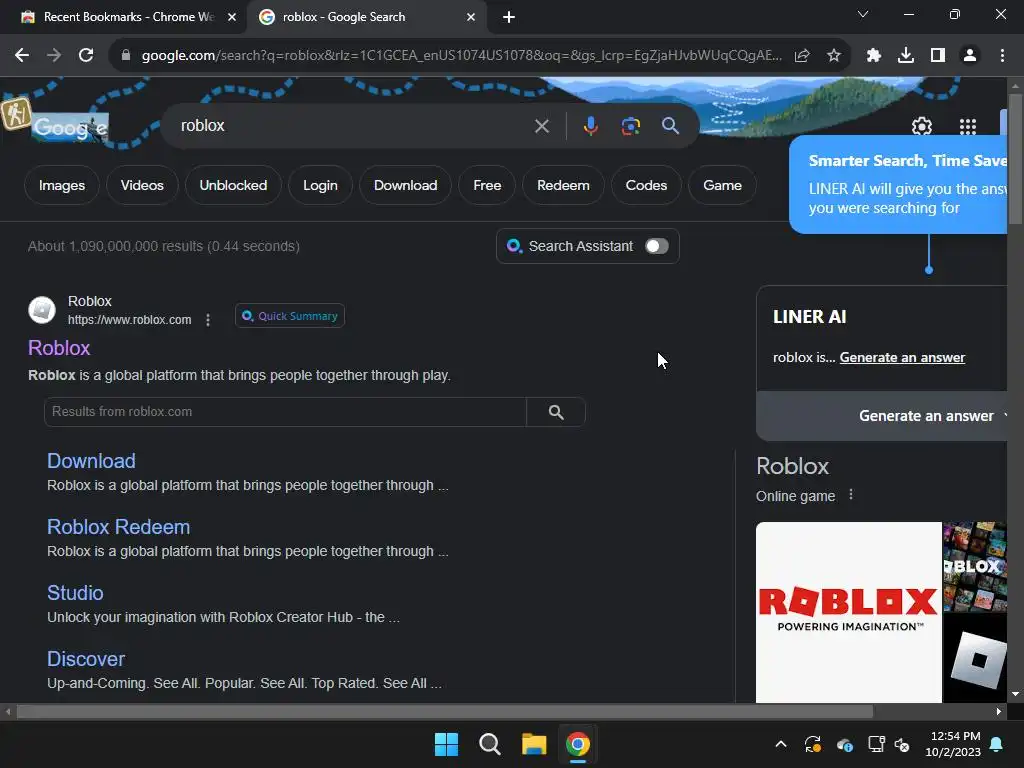Open the Download sitelink

(91, 461)
